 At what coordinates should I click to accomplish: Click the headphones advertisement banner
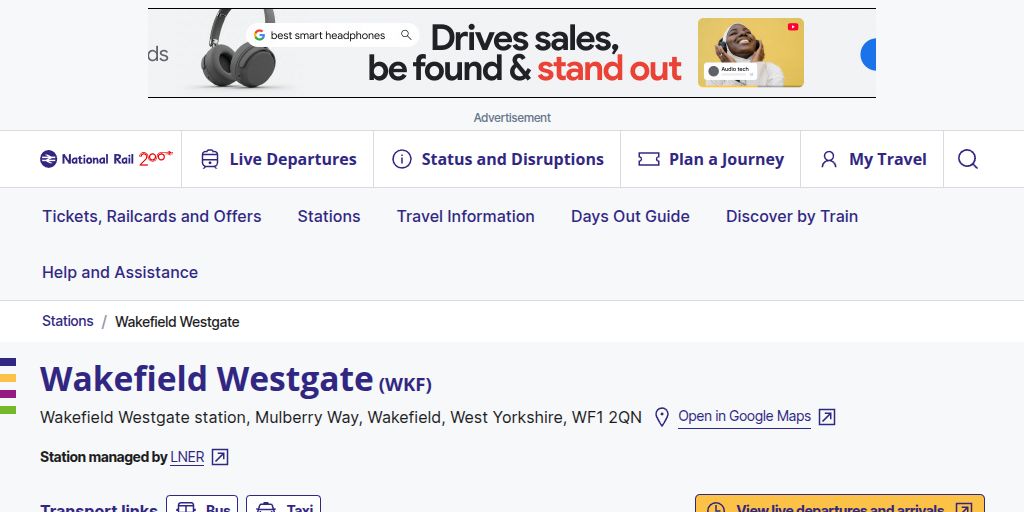pyautogui.click(x=511, y=53)
